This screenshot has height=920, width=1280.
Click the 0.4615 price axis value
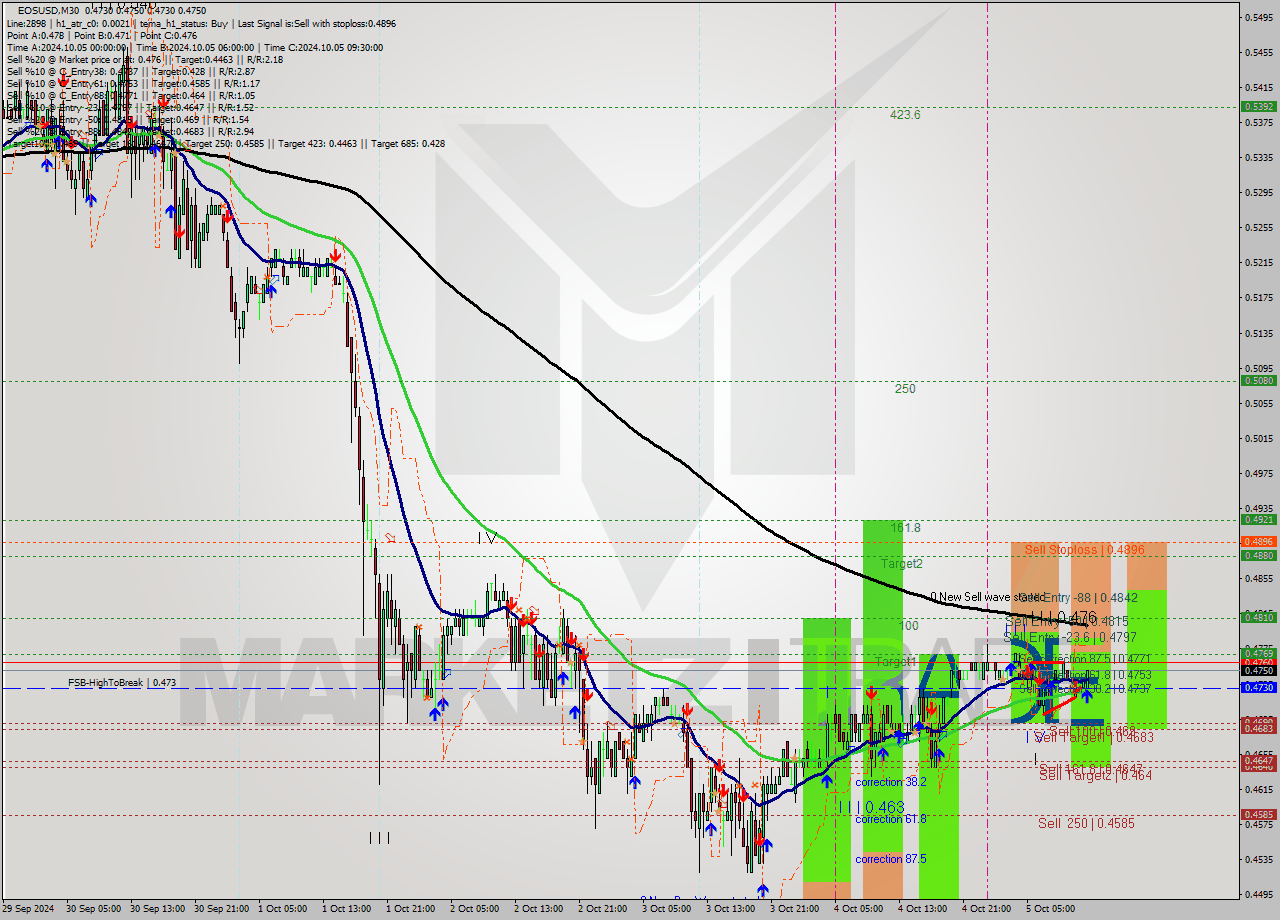point(1257,789)
